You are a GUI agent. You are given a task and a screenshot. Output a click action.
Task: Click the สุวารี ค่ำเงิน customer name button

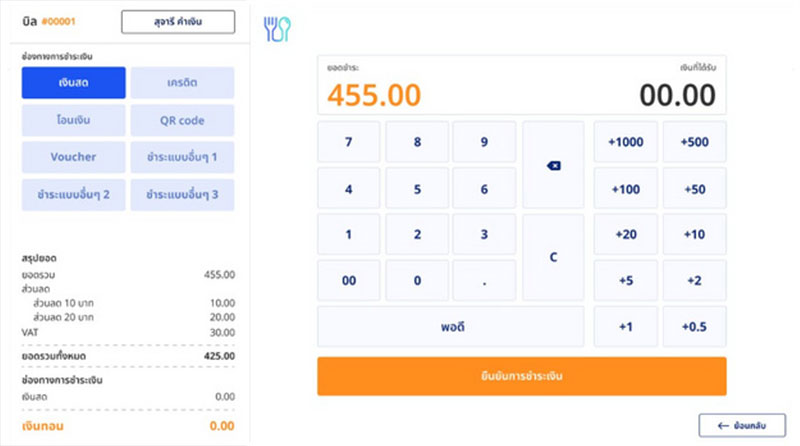coord(178,21)
